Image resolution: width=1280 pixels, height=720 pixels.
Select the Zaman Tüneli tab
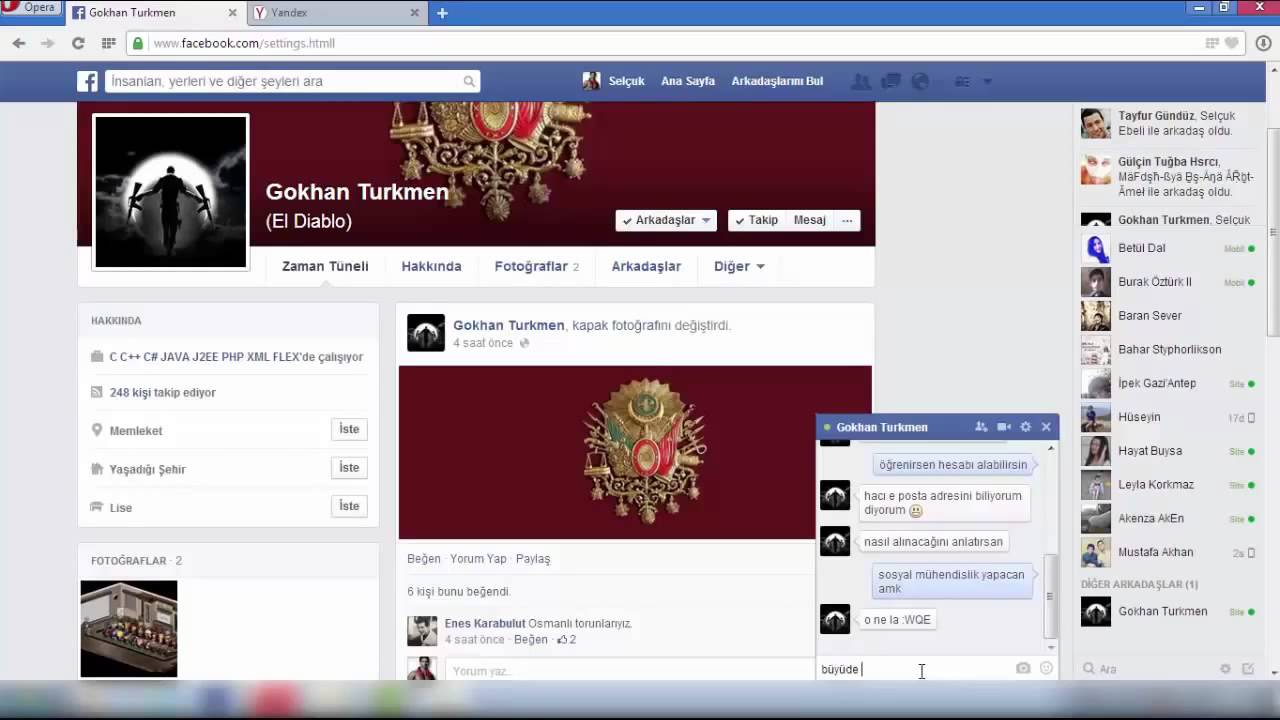pos(325,266)
